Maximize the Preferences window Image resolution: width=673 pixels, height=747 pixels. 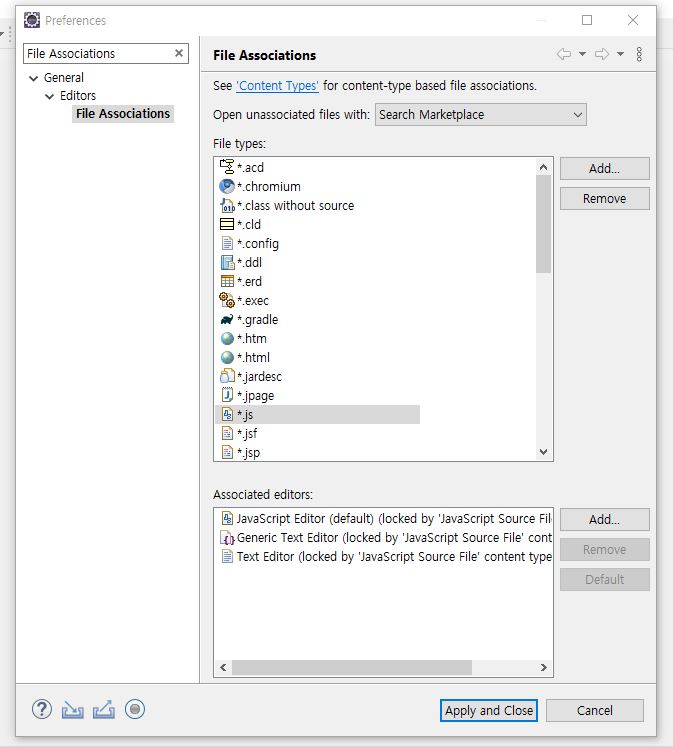pos(587,20)
